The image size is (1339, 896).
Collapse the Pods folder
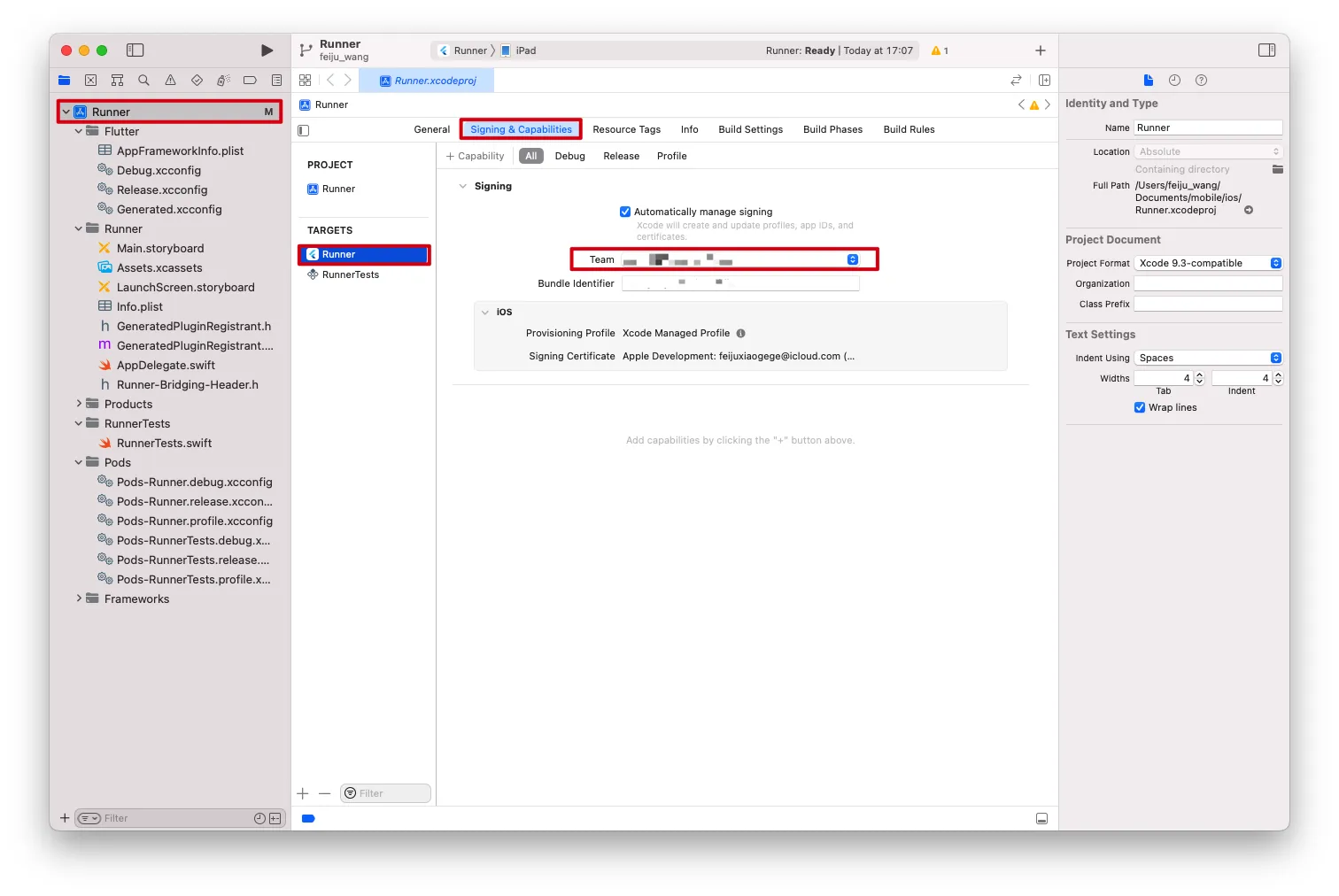(x=79, y=463)
